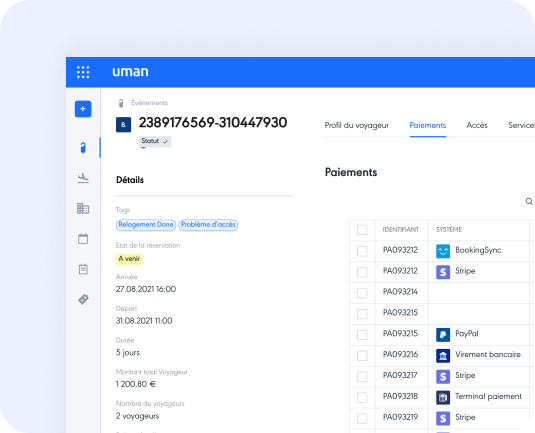Switch to Profil du voyageur tab
The image size is (535, 433).
[357, 125]
